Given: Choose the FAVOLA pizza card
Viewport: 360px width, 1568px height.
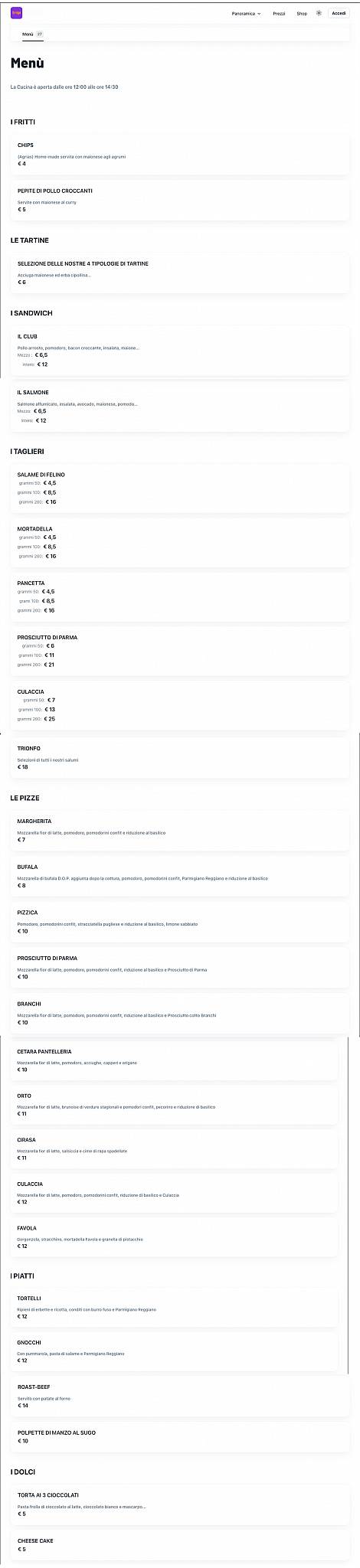Looking at the screenshot, I should click(175, 1238).
